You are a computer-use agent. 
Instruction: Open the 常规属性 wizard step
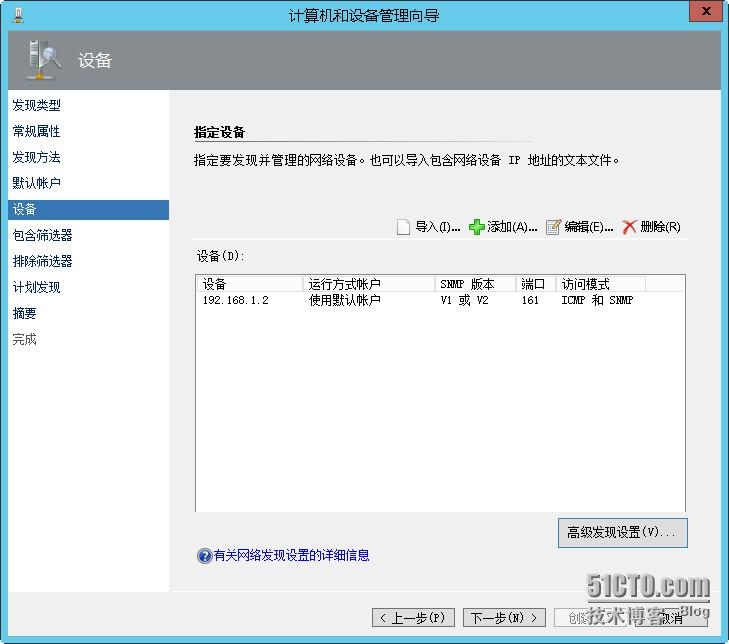[36, 132]
